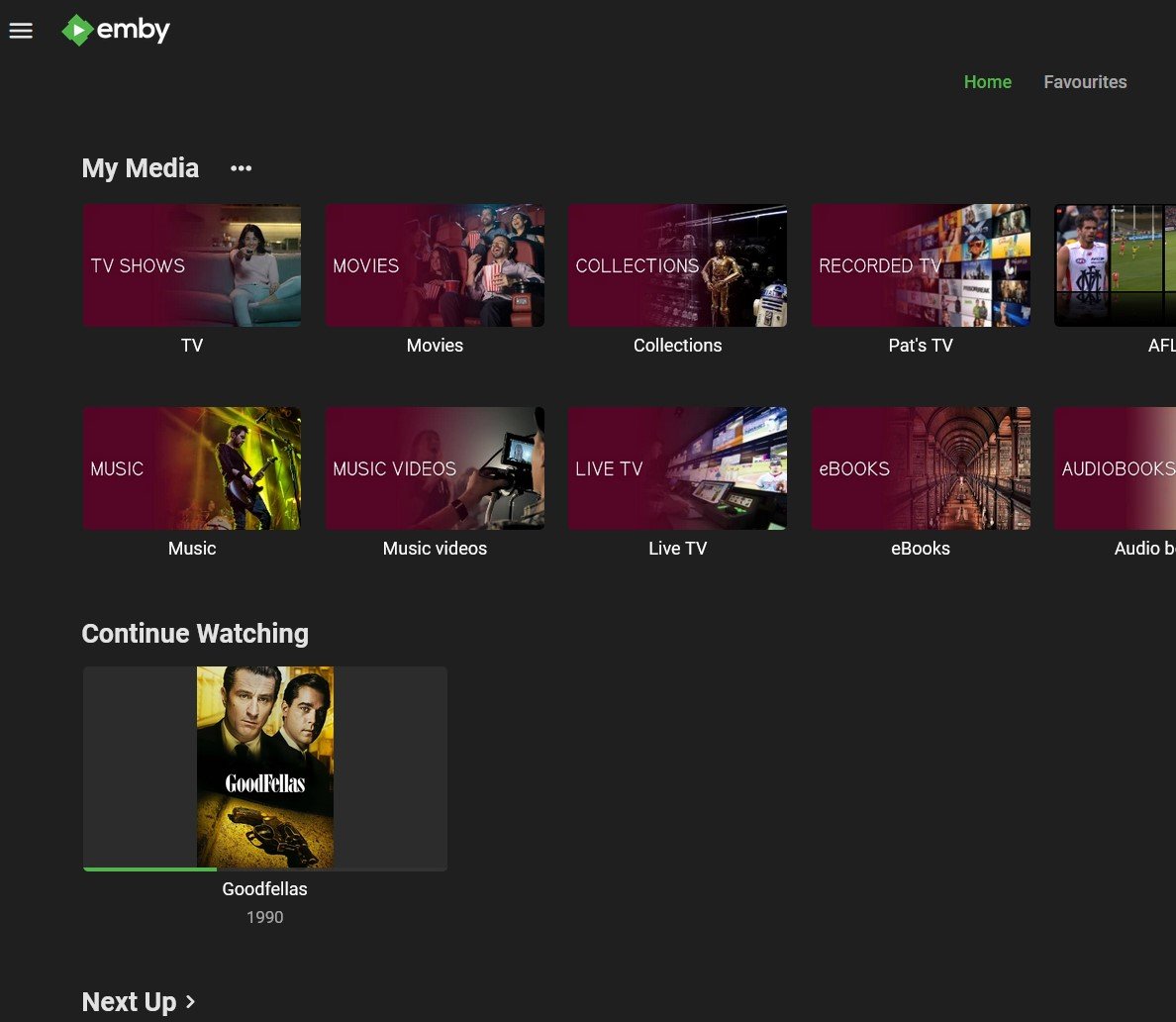Screen dimensions: 1176x1022
Task: Click the 'Movies' text label
Action: pos(435,346)
